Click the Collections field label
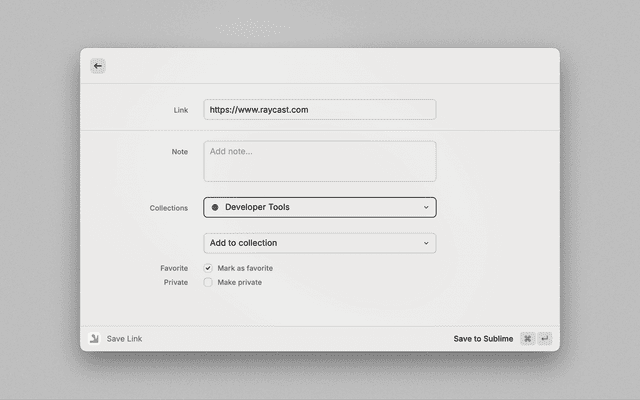The image size is (640, 400). coord(169,208)
